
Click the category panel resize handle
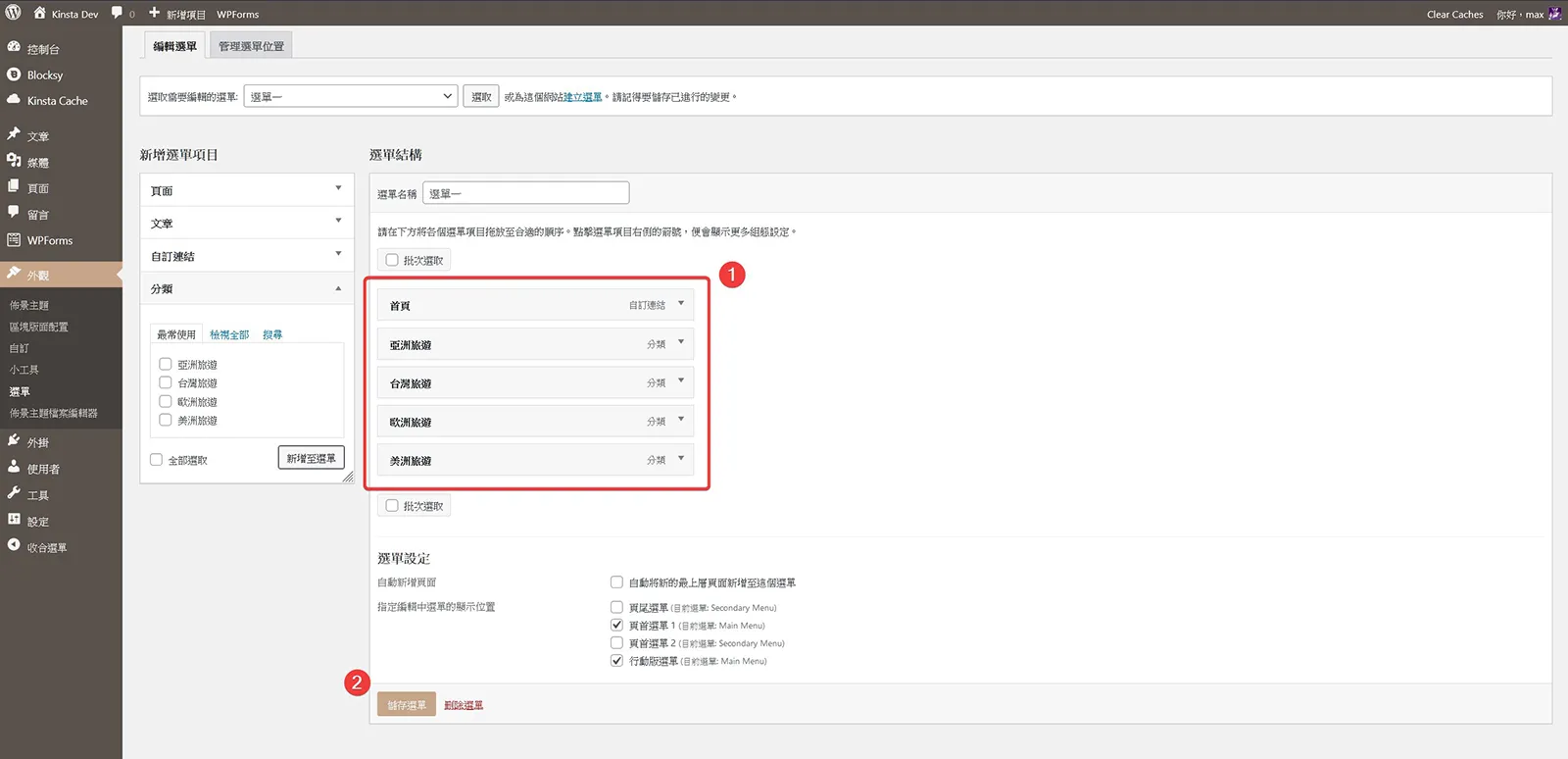pos(348,477)
